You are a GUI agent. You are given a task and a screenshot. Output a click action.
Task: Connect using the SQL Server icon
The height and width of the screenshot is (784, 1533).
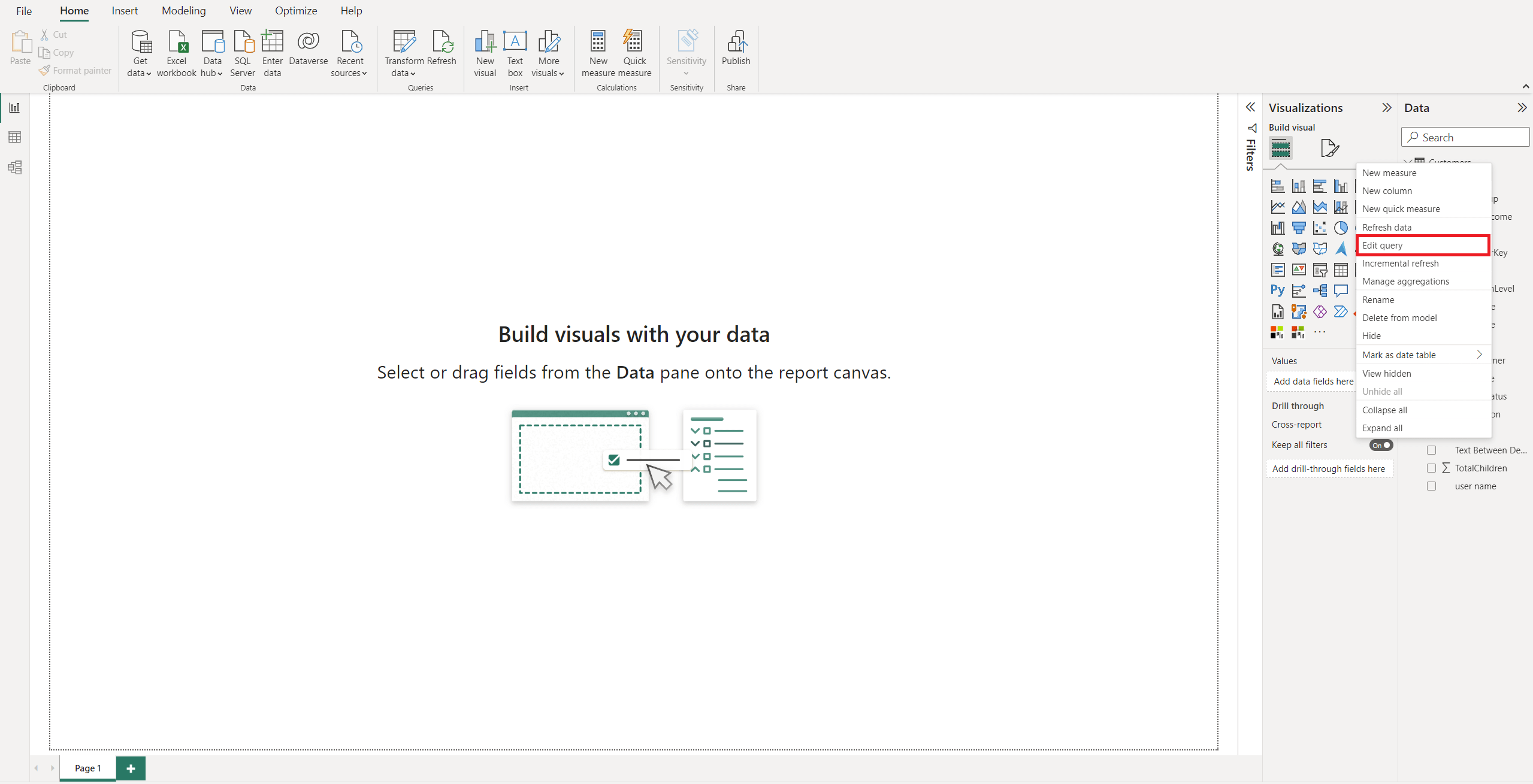243,53
